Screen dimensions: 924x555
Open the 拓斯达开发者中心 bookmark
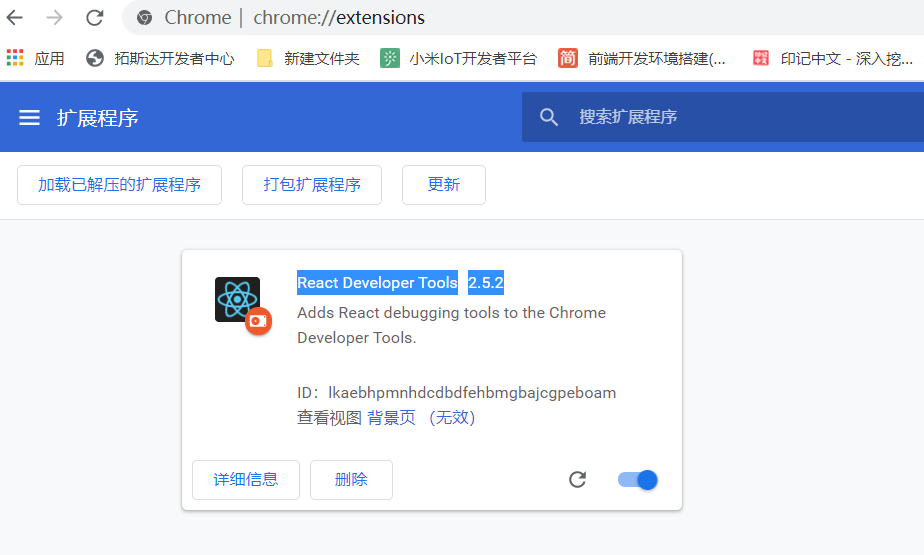pyautogui.click(x=160, y=58)
